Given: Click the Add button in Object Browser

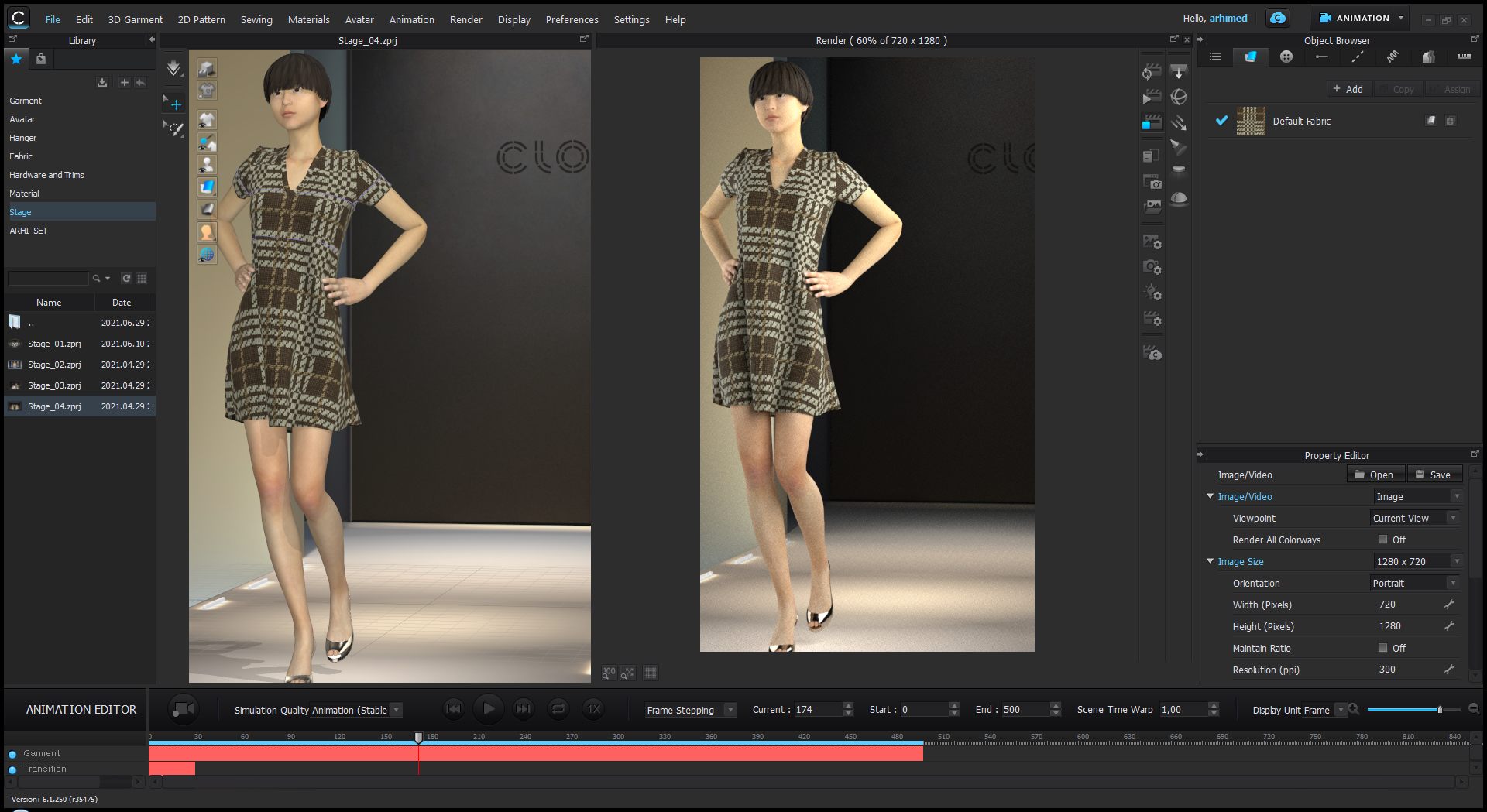Looking at the screenshot, I should click(1348, 89).
